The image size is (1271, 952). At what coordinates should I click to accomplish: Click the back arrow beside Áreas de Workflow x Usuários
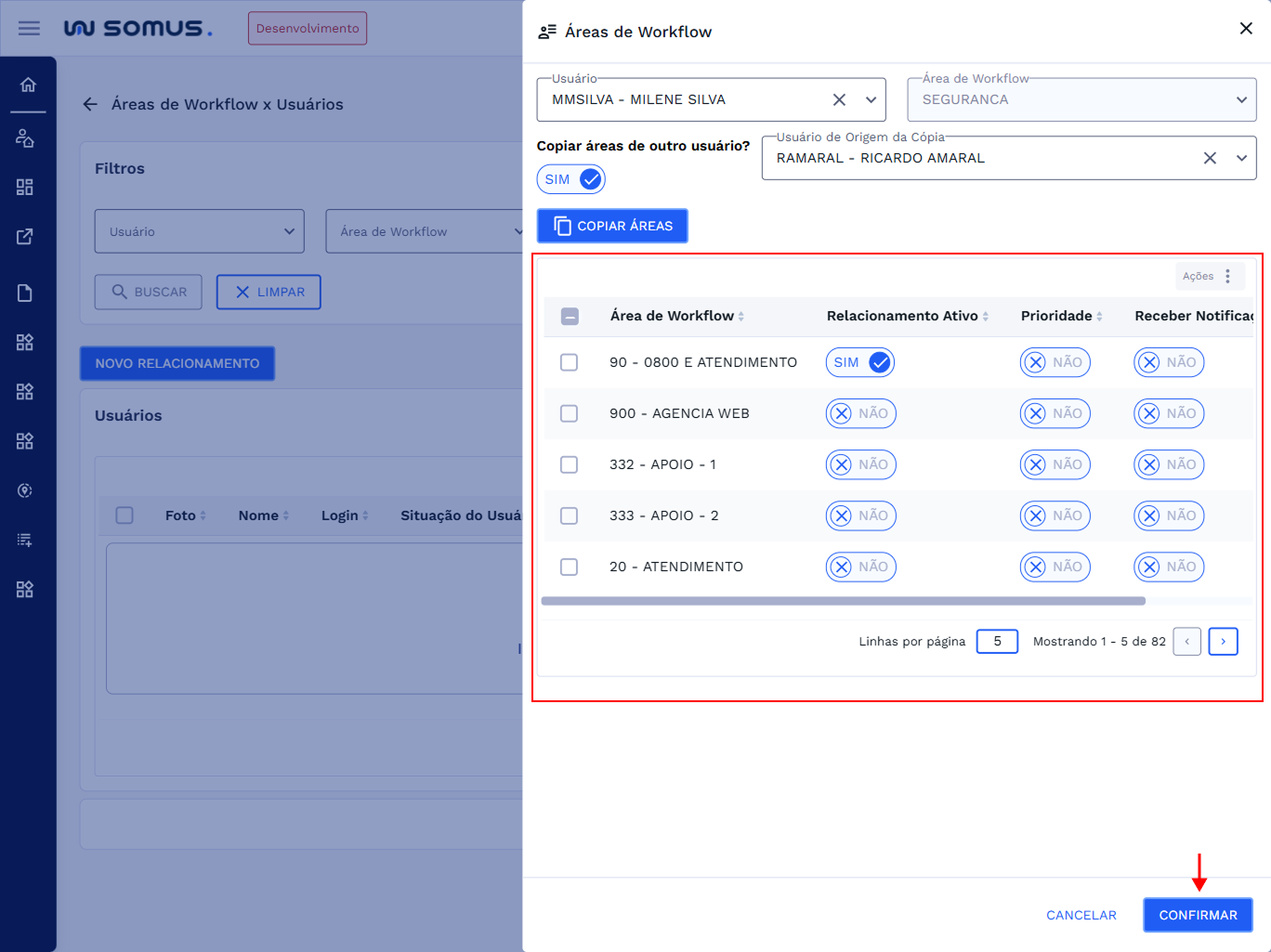(x=90, y=104)
